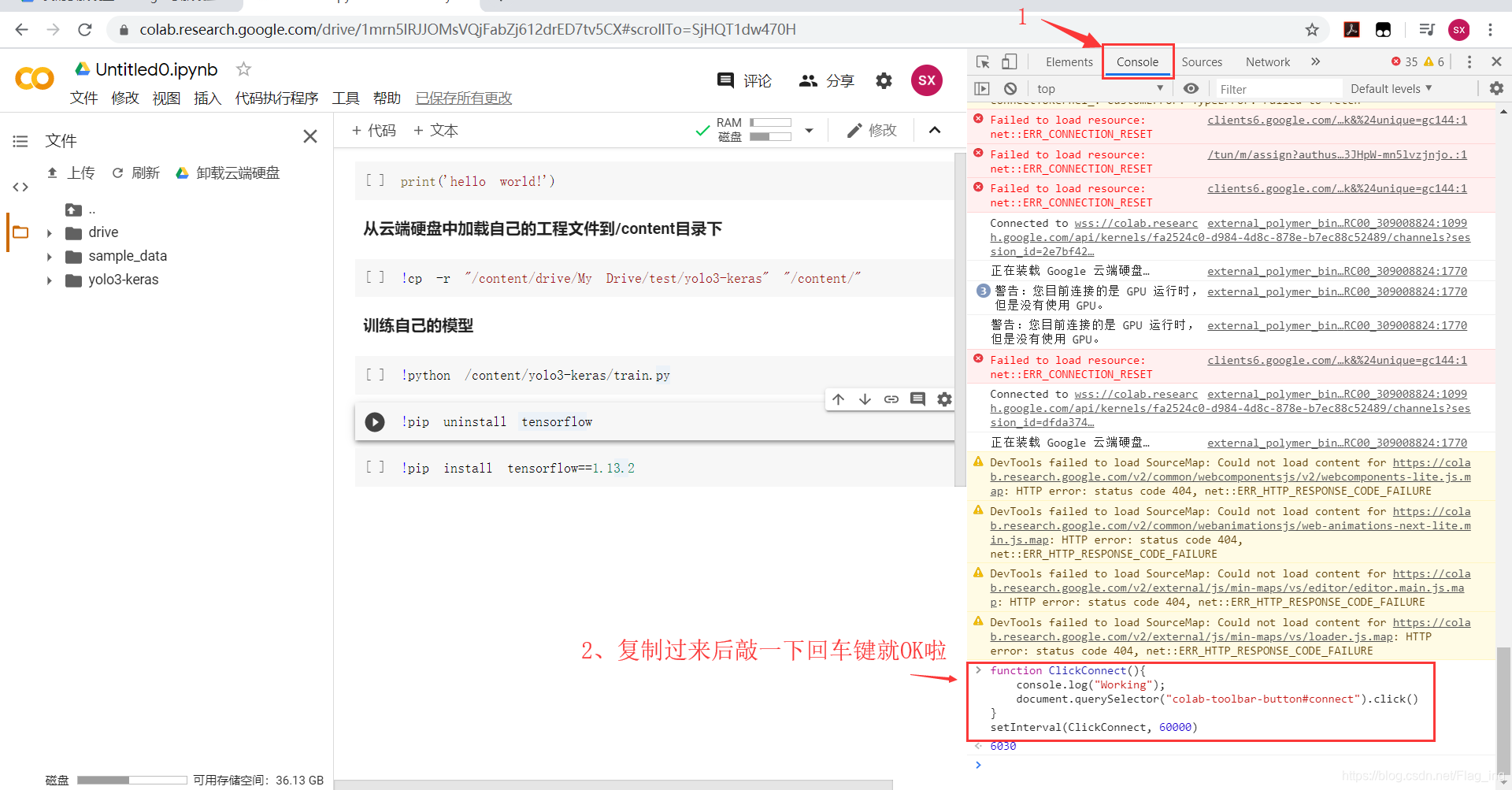Switch to the Elements tab
The image size is (1512, 790).
(x=1069, y=62)
